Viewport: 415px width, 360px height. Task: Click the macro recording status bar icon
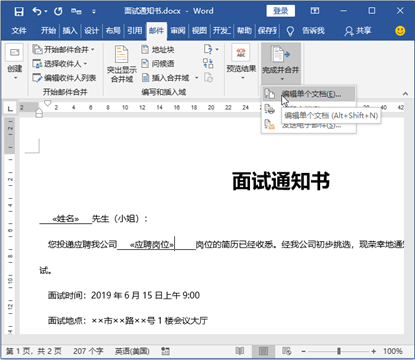pos(165,351)
